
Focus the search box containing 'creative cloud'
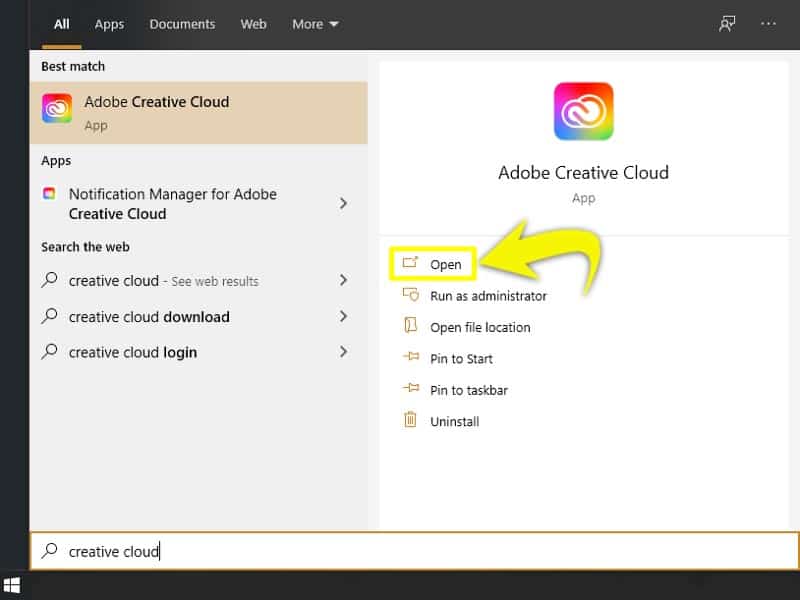click(414, 551)
